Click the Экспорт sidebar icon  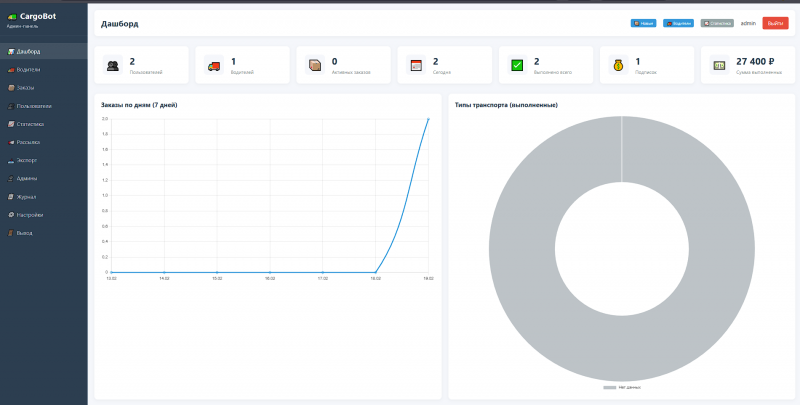click(x=11, y=161)
